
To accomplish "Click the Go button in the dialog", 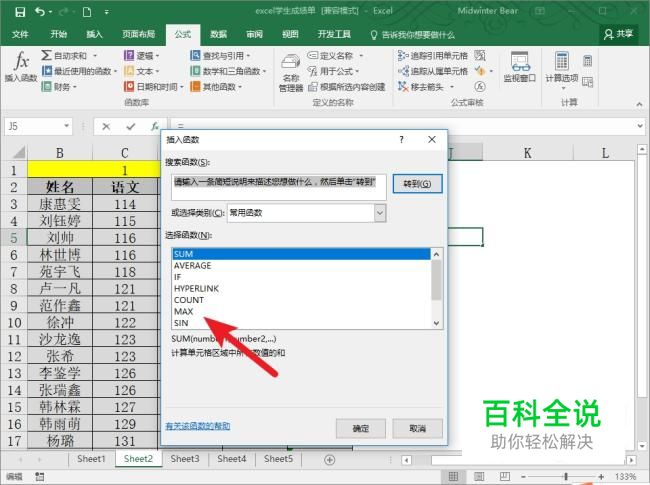I will [x=417, y=184].
